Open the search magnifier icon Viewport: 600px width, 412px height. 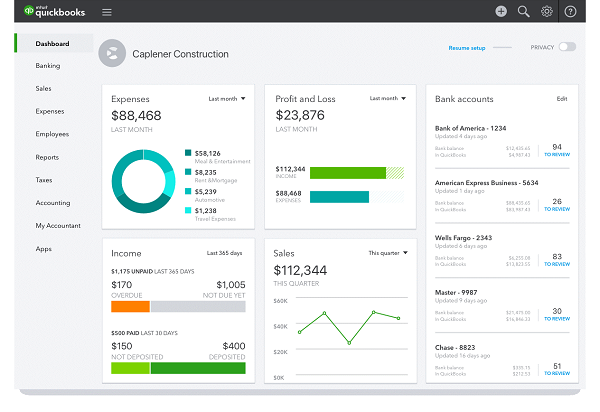523,11
